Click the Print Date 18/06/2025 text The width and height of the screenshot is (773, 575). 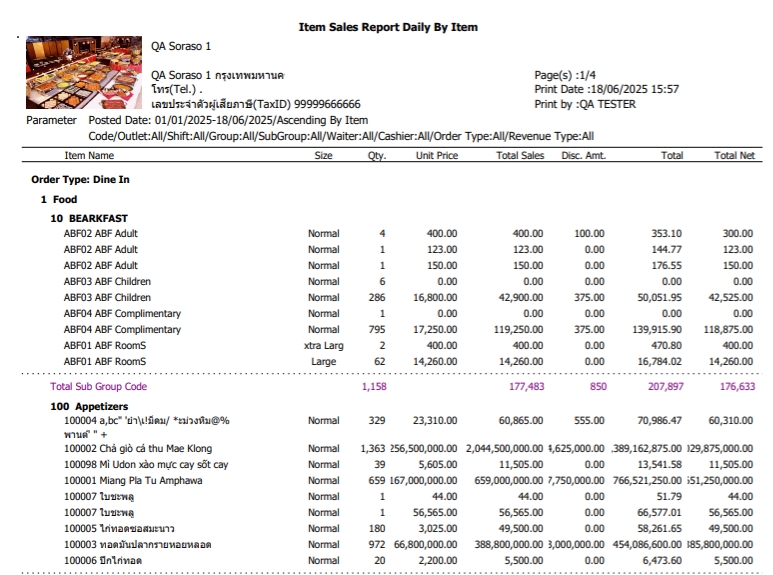[x=606, y=89]
